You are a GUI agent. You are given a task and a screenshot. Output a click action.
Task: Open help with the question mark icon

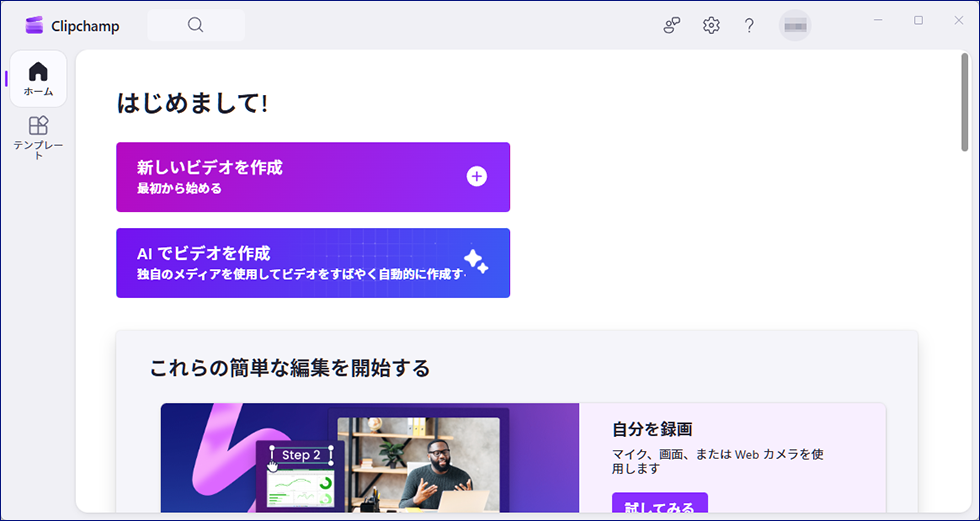coord(749,26)
